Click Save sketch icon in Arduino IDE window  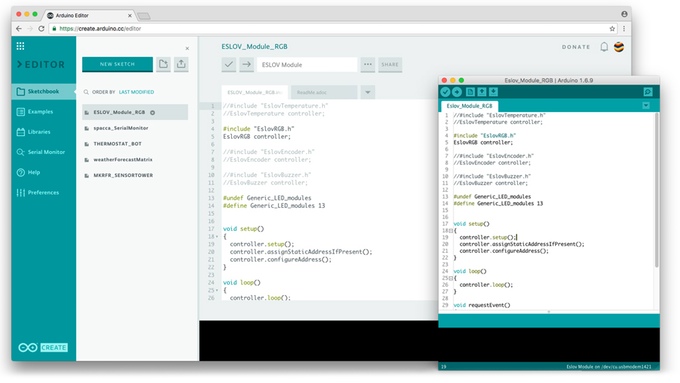point(494,92)
